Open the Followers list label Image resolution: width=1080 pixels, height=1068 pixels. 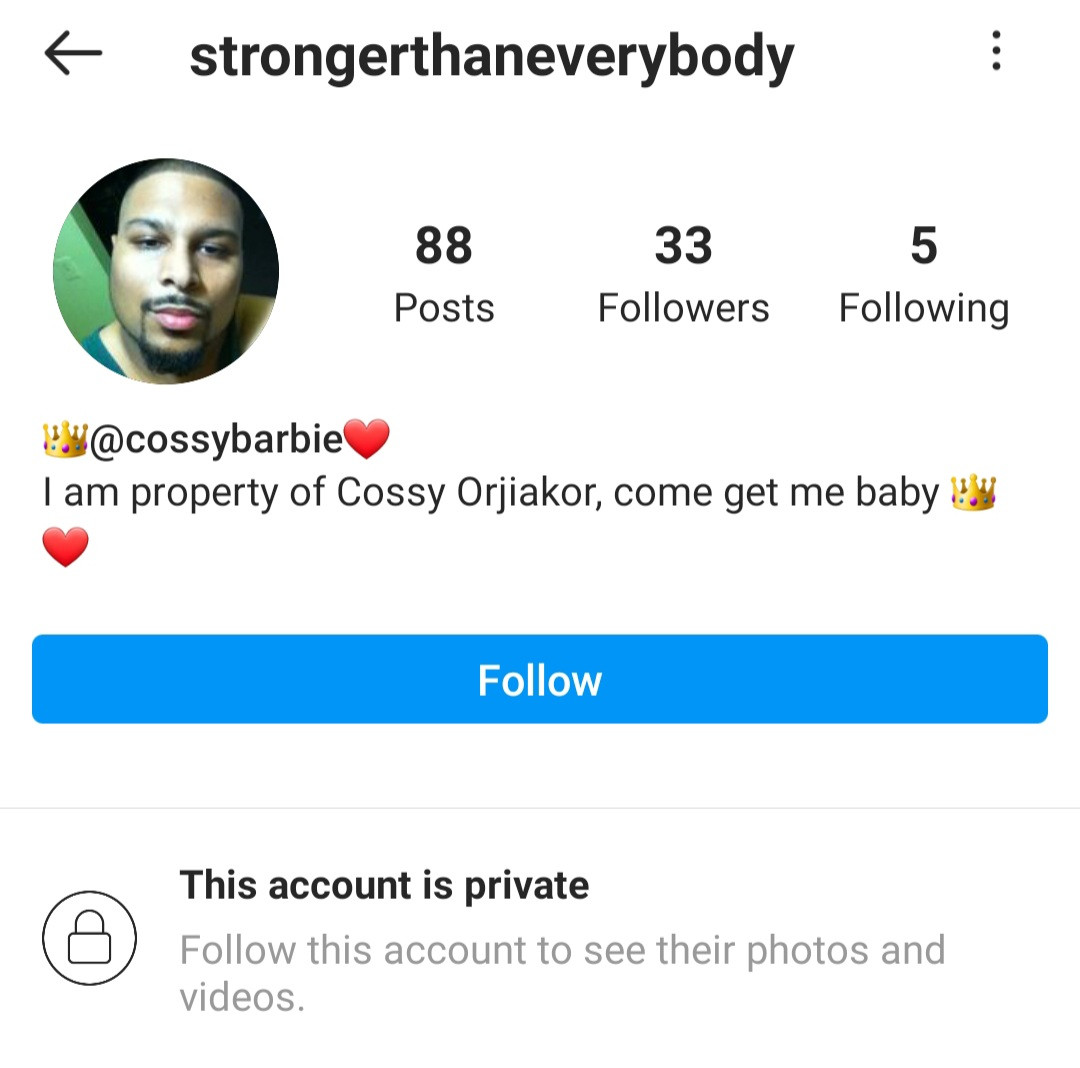683,307
